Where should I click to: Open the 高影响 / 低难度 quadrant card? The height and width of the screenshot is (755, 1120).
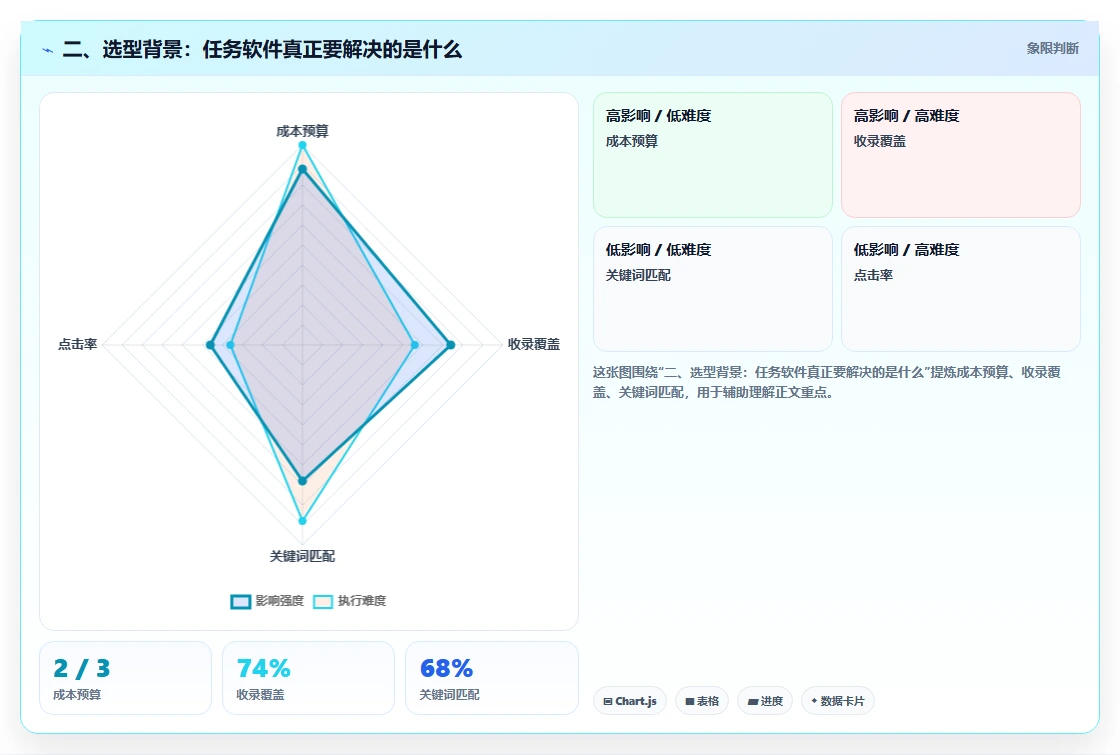(713, 155)
